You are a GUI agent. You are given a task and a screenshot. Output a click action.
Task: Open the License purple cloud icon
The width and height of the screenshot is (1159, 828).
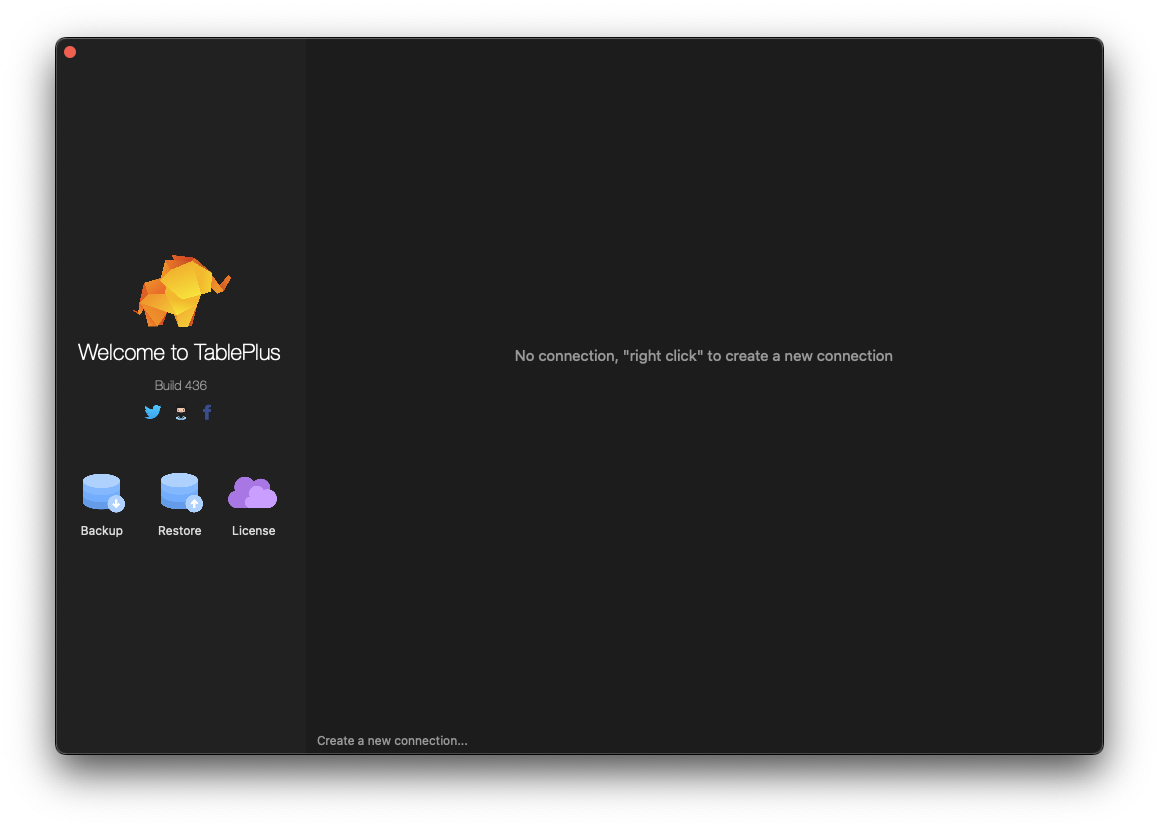(x=252, y=491)
